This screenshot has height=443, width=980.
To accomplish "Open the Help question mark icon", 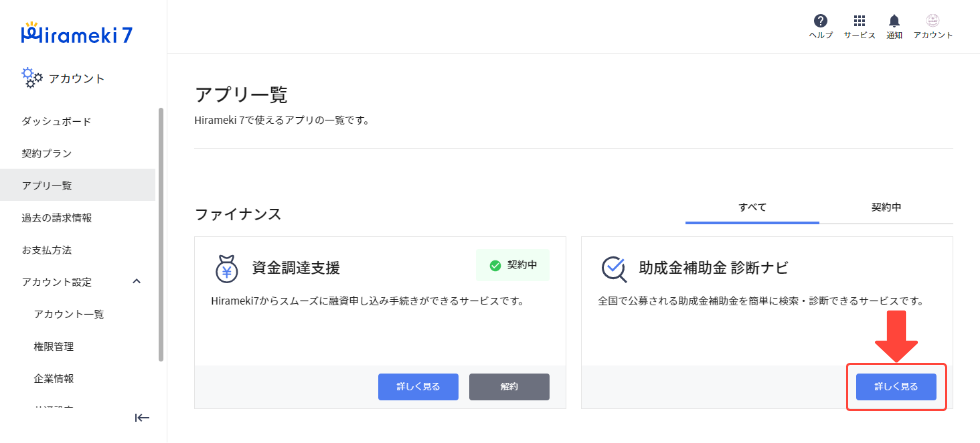I will tap(821, 21).
